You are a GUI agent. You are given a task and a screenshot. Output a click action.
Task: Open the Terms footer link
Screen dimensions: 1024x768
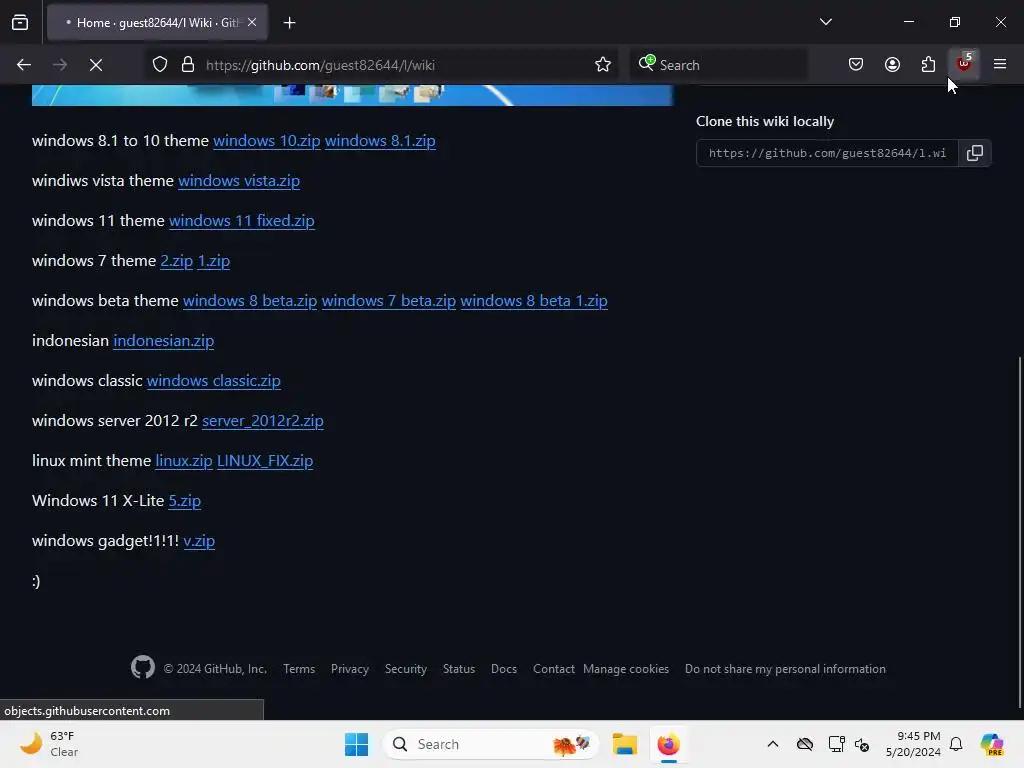[x=299, y=669]
